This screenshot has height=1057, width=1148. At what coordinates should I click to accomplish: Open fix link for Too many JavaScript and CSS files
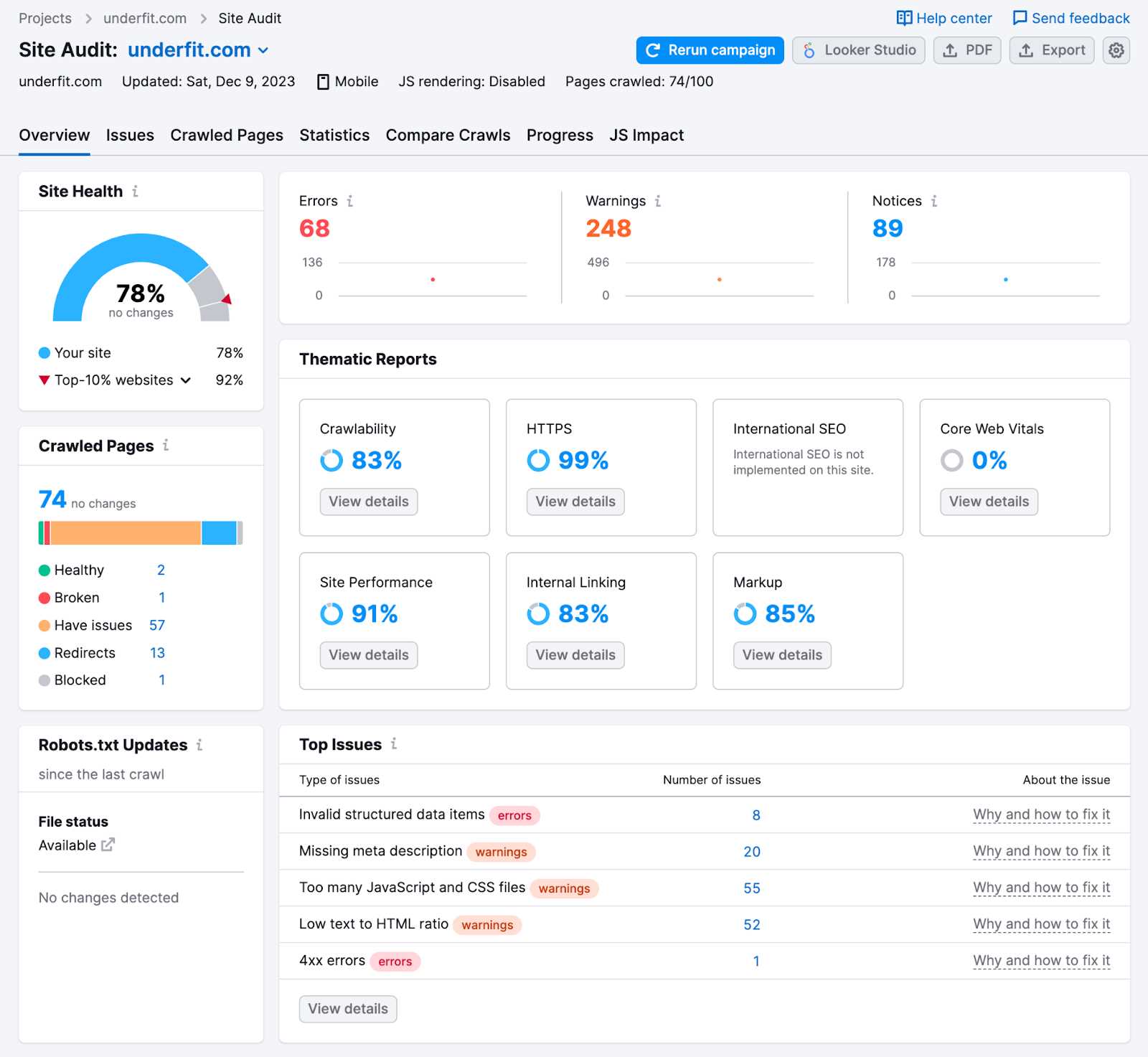(1041, 888)
